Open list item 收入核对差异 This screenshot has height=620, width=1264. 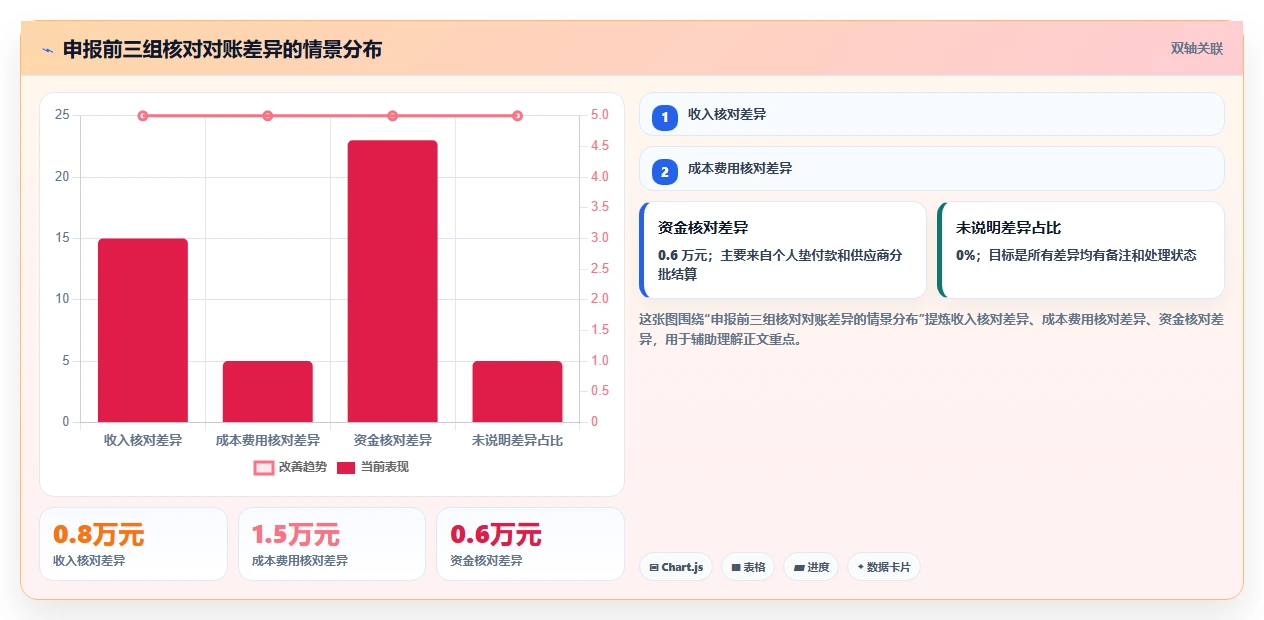pos(932,114)
